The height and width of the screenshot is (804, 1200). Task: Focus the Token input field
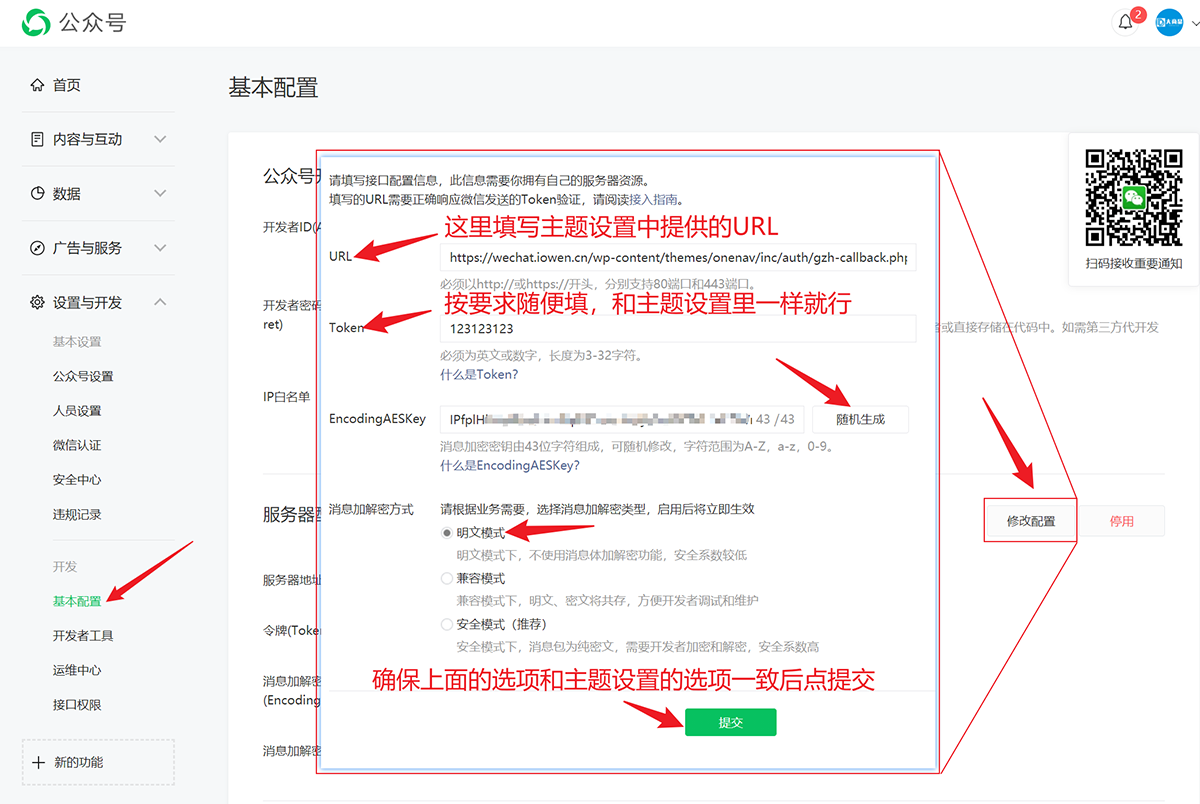[x=678, y=329]
